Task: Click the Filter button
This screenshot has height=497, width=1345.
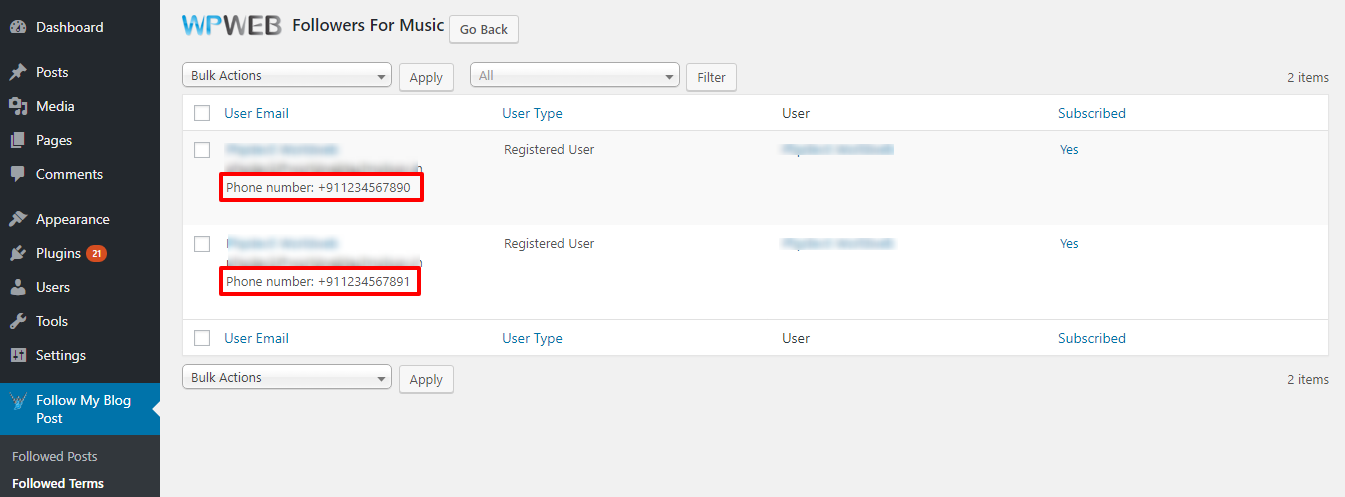Action: pyautogui.click(x=711, y=77)
